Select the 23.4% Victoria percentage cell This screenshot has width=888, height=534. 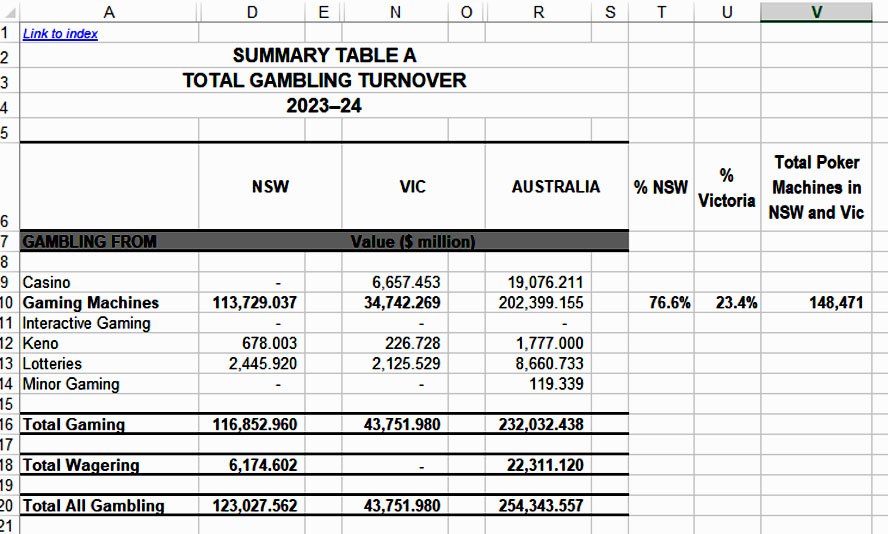tap(736, 303)
